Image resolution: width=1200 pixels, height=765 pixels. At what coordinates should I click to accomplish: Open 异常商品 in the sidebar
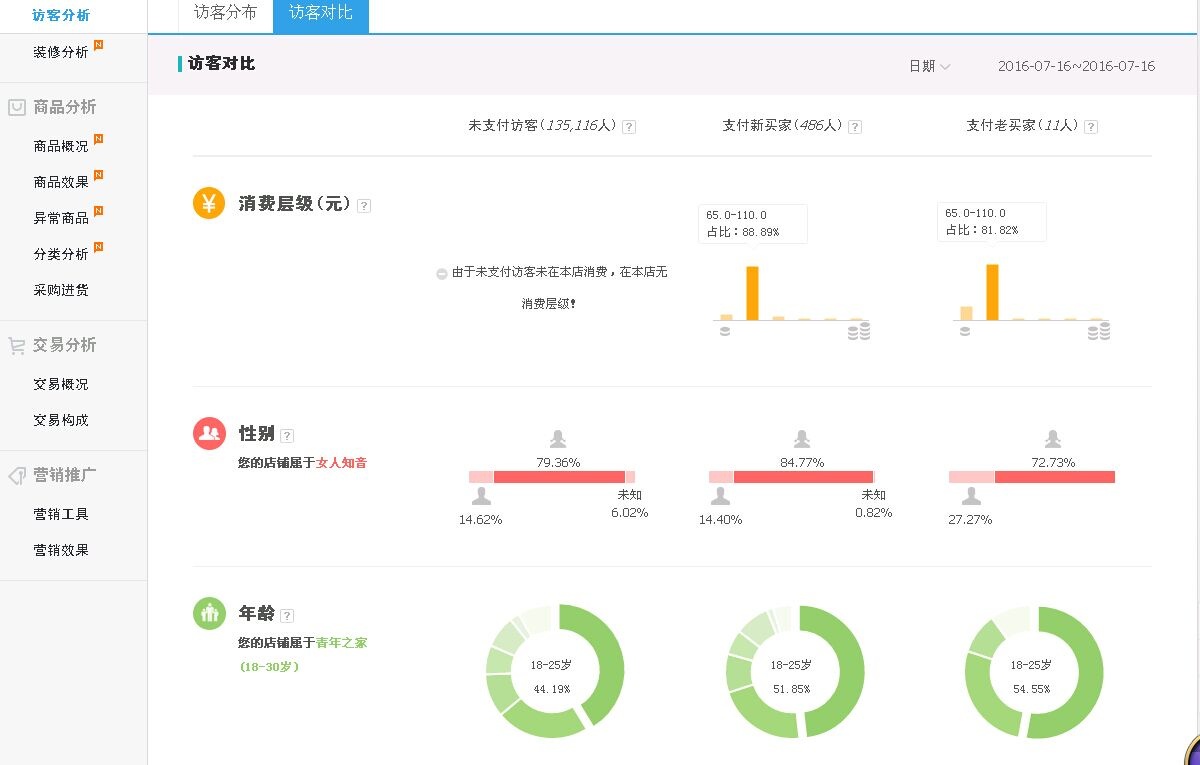pos(61,218)
